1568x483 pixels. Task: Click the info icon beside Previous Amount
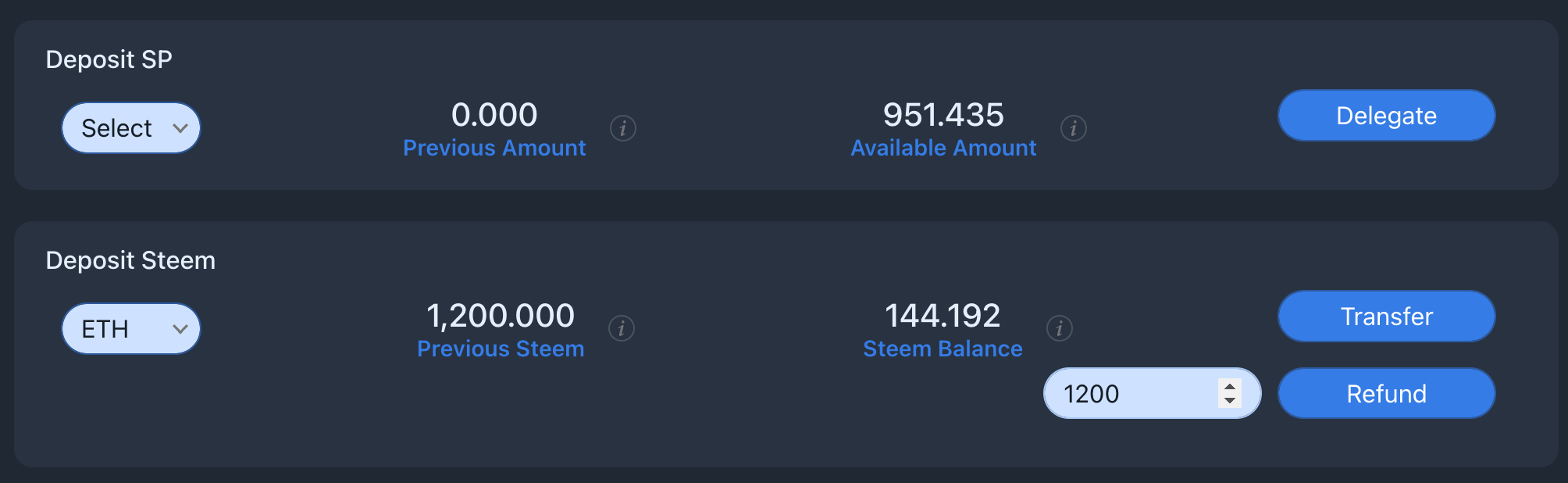[x=623, y=128]
